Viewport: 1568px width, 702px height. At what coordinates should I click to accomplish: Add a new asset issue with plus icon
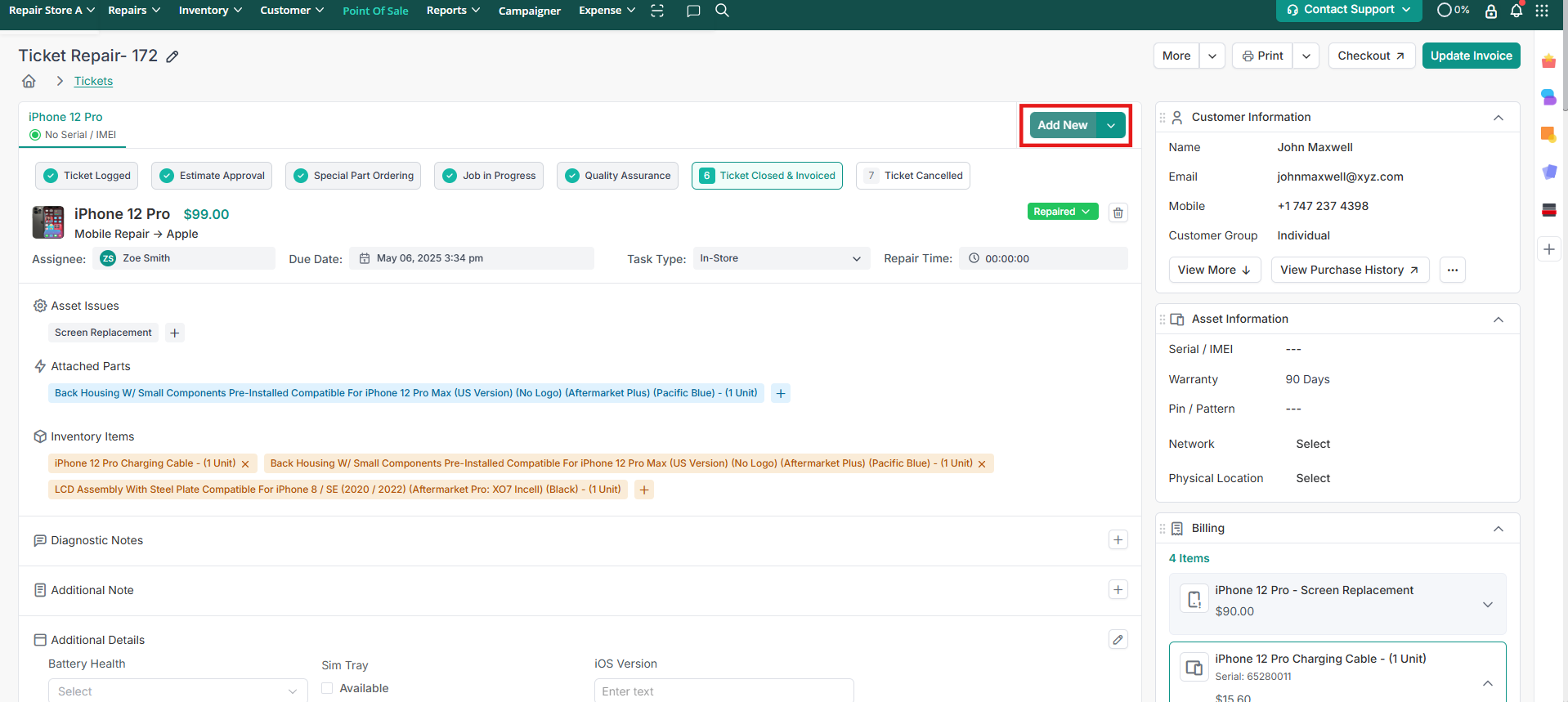coord(175,333)
